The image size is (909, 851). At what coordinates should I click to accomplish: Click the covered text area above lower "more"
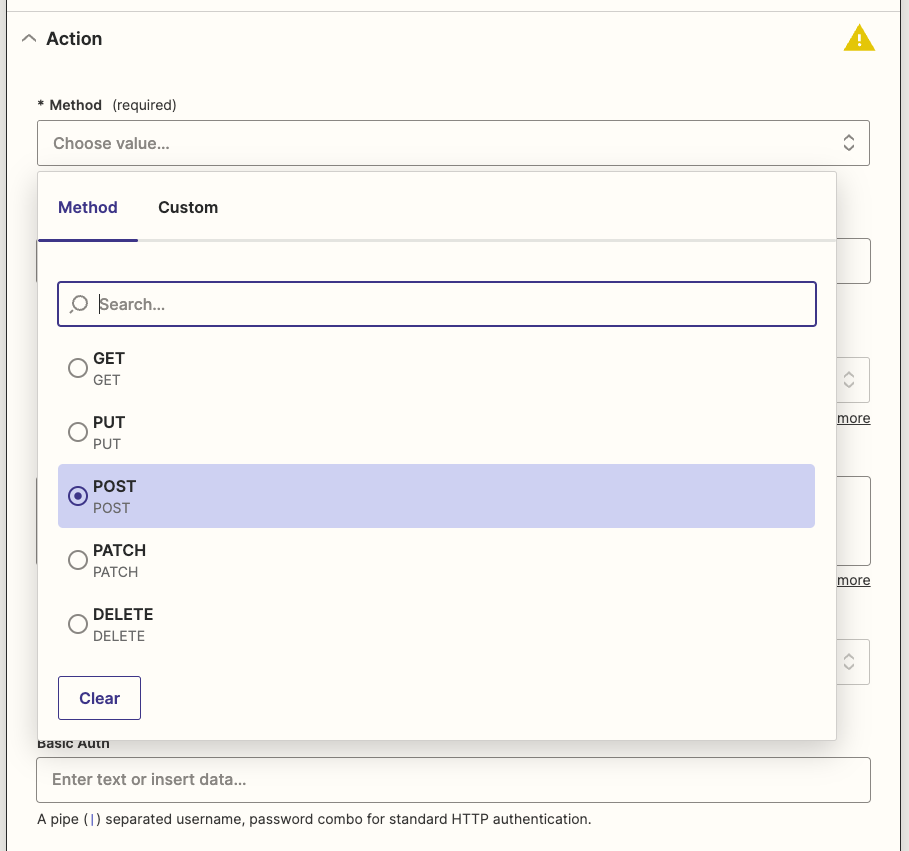(853, 520)
